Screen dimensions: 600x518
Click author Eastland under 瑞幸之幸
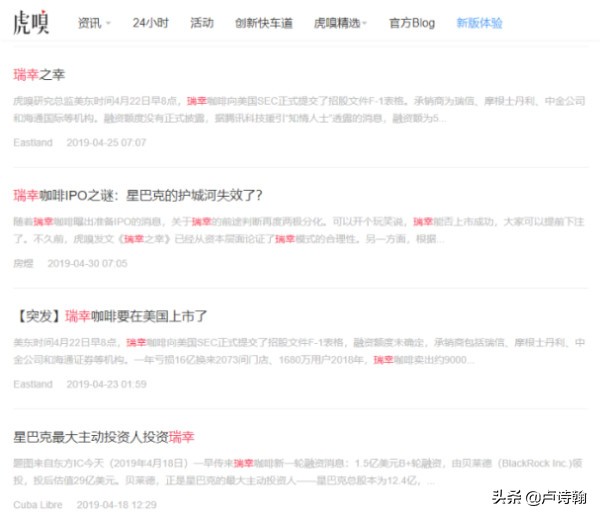[x=33, y=142]
